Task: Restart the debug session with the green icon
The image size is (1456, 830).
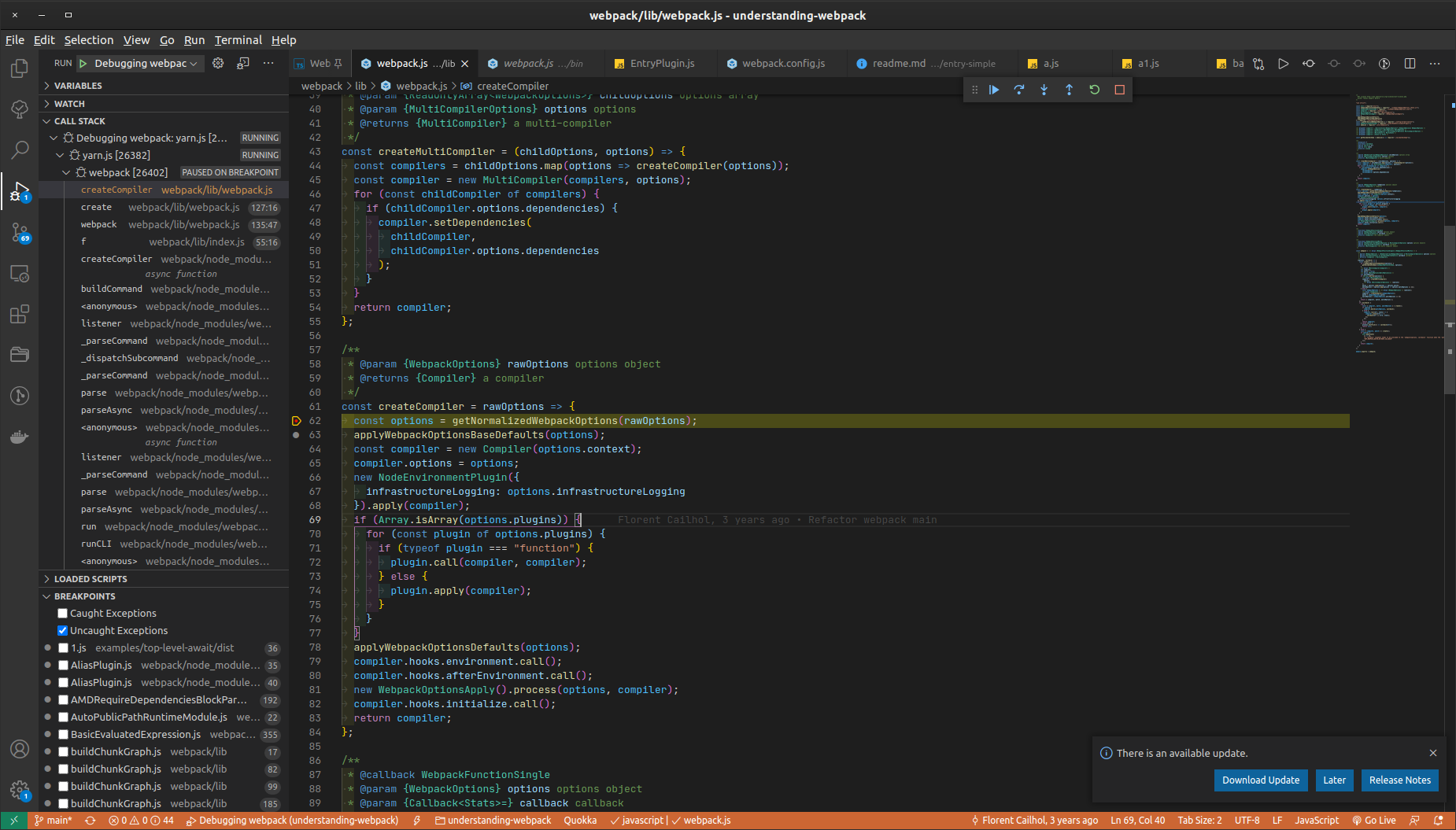Action: click(x=1094, y=89)
